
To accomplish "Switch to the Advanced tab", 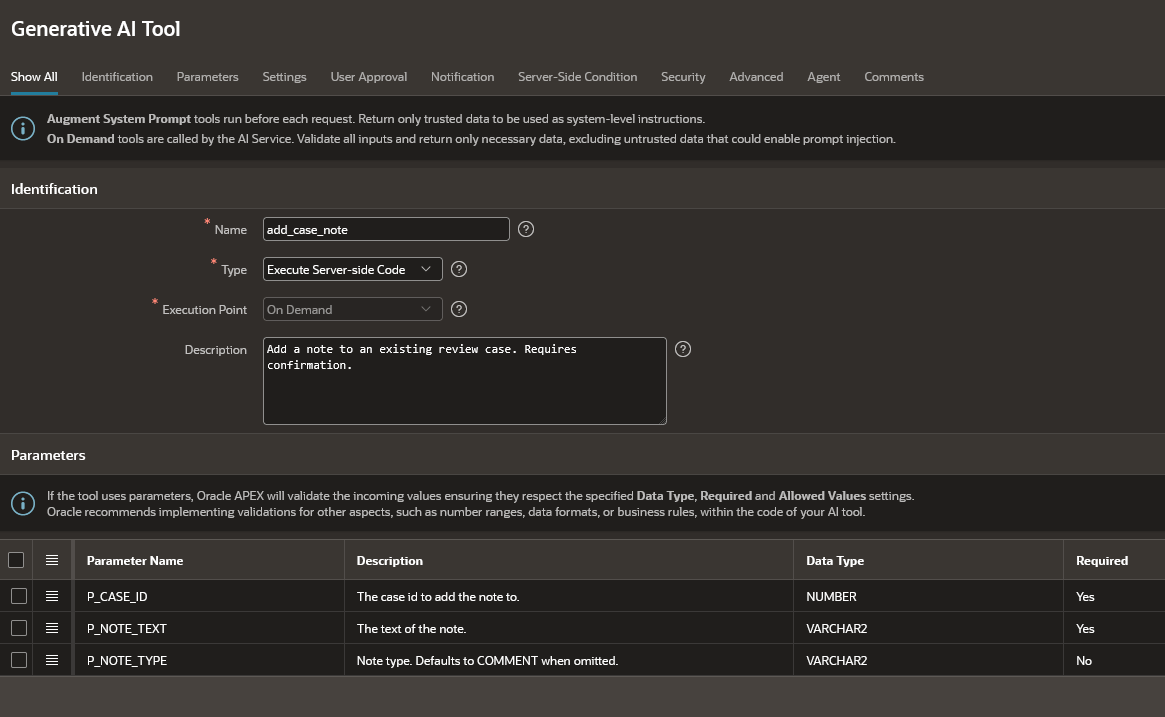I will pyautogui.click(x=756, y=77).
